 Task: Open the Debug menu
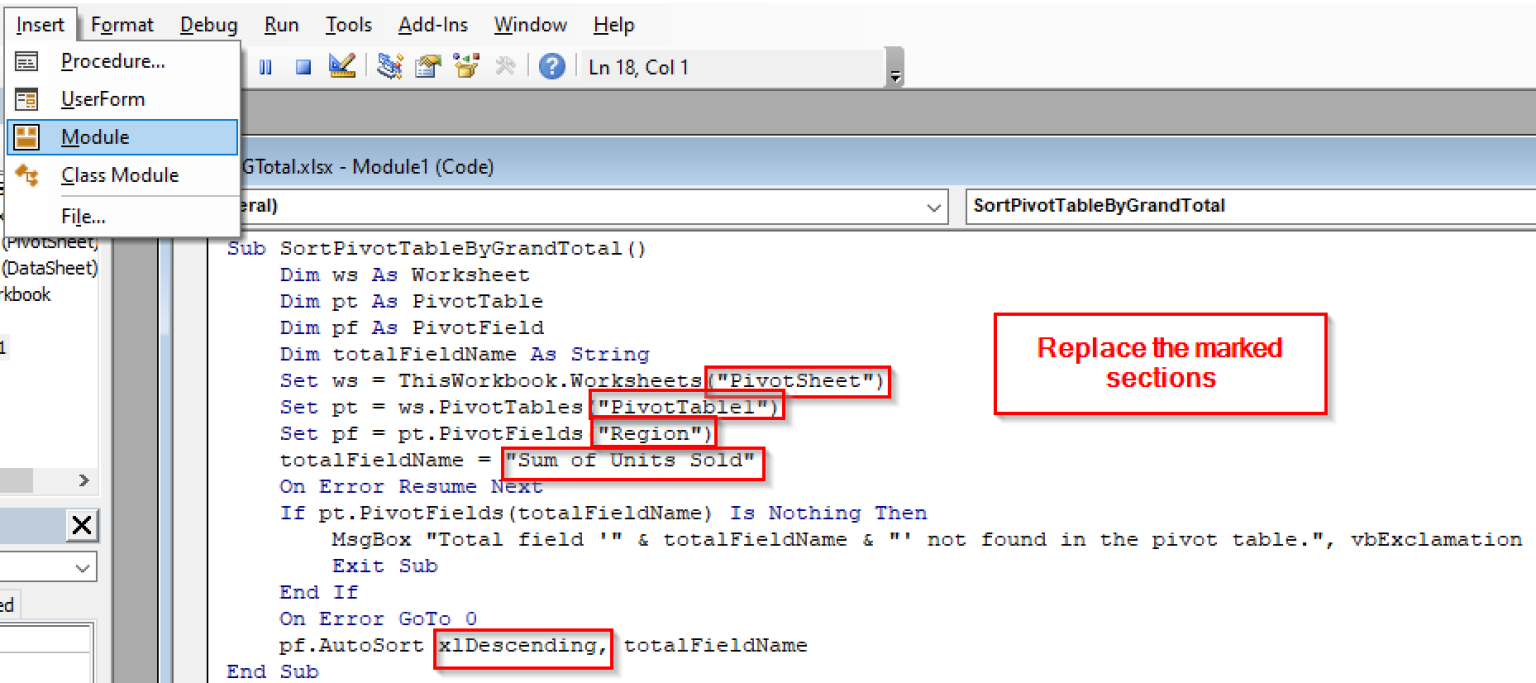pyautogui.click(x=209, y=25)
